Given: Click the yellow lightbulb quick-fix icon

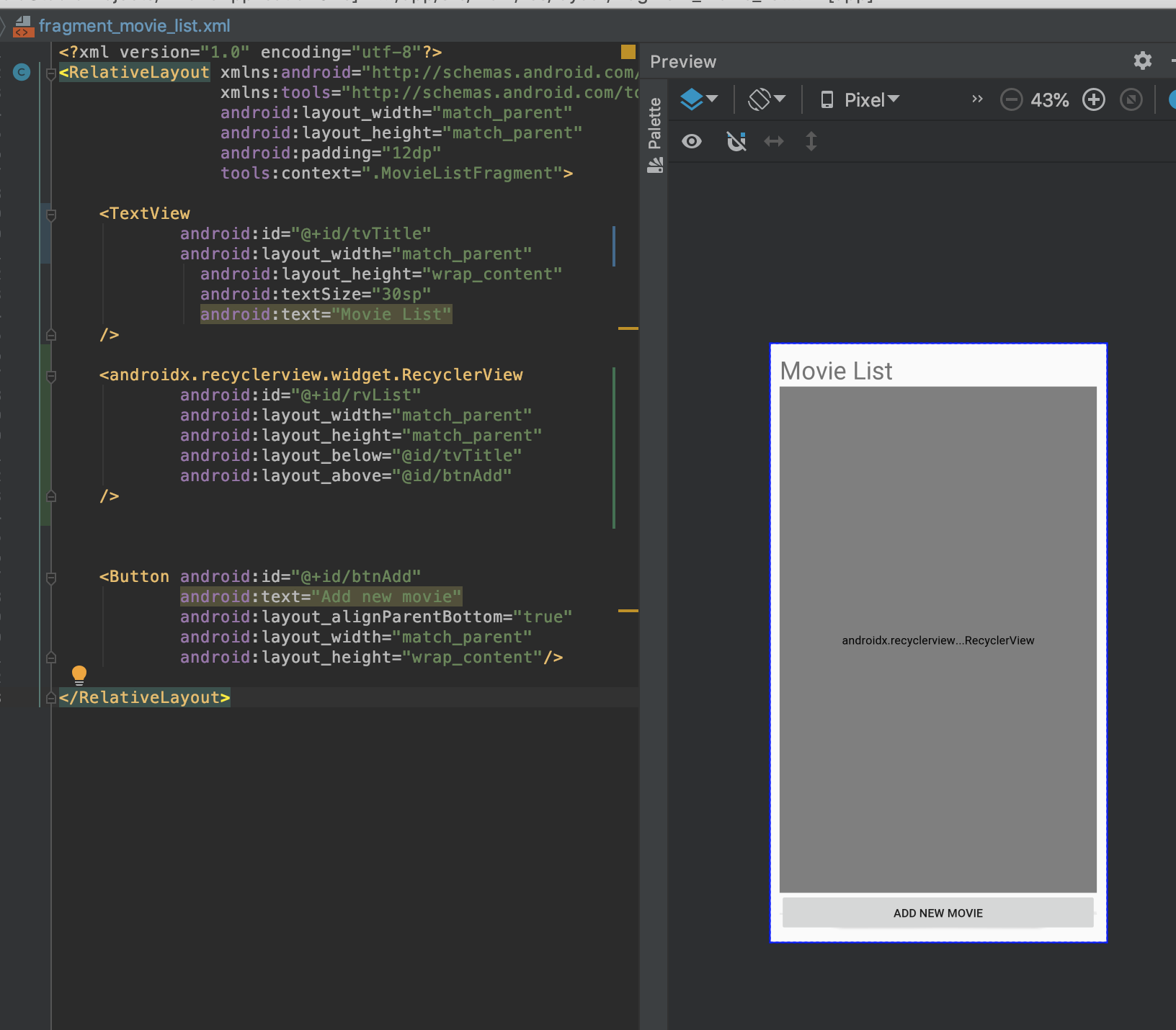Looking at the screenshot, I should point(79,674).
